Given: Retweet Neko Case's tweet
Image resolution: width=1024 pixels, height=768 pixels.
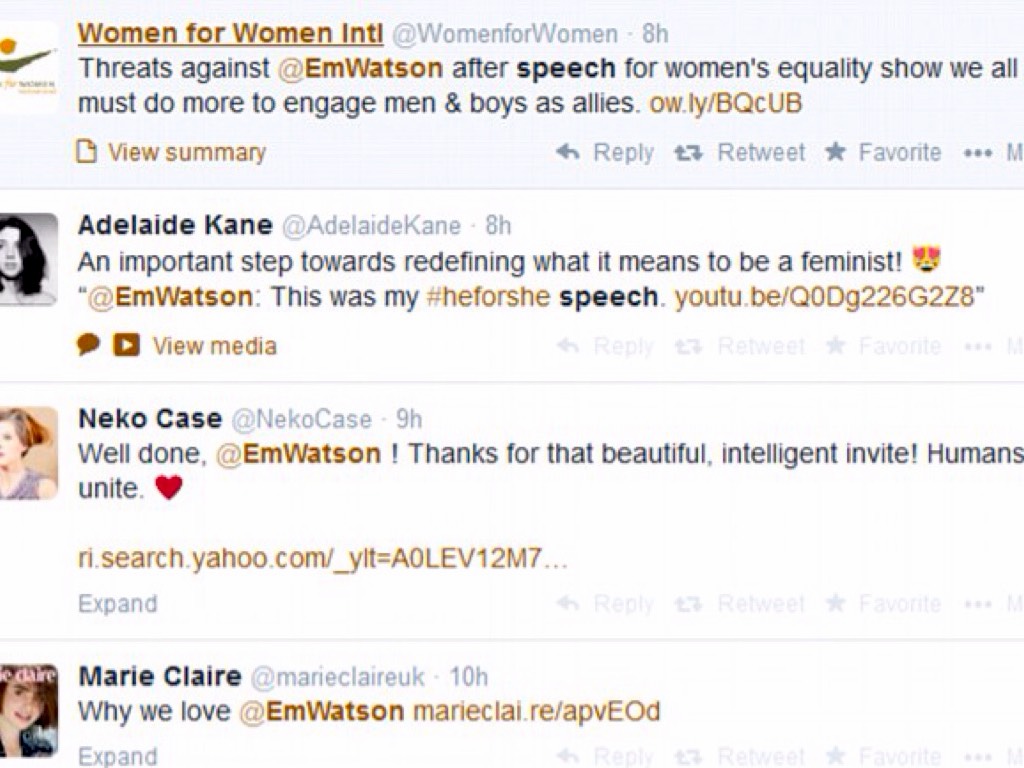Looking at the screenshot, I should pos(740,604).
